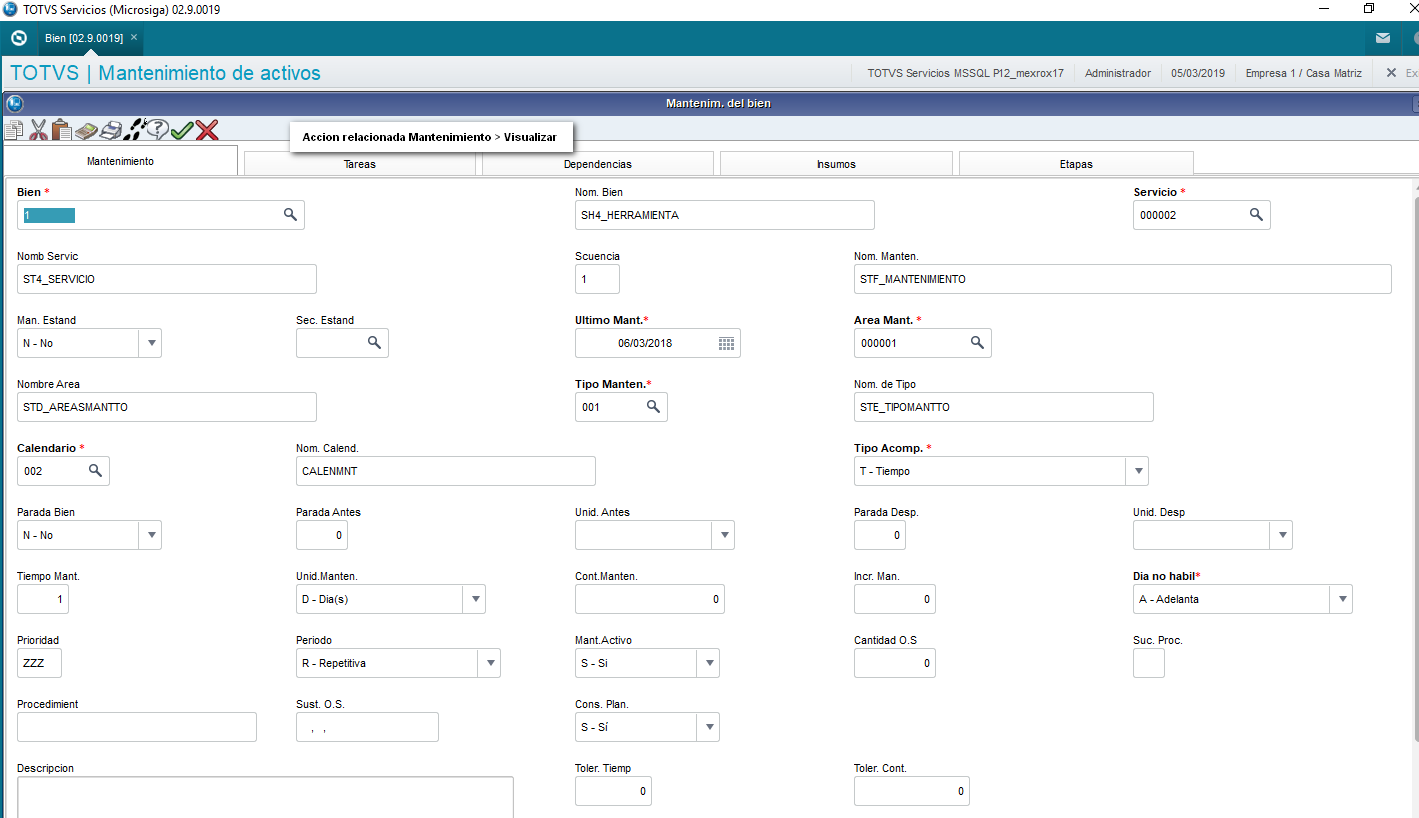1419x818 pixels.
Task: Open calendar picker for Ultimo Mant.
Action: coord(727,343)
